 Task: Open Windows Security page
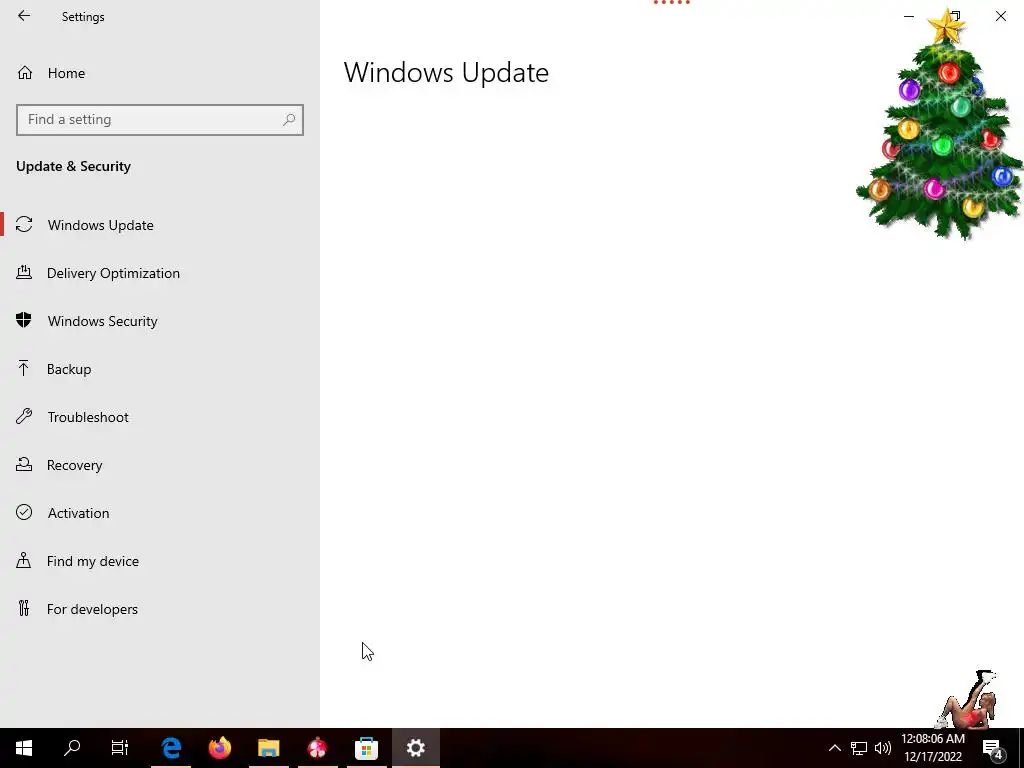tap(160, 321)
